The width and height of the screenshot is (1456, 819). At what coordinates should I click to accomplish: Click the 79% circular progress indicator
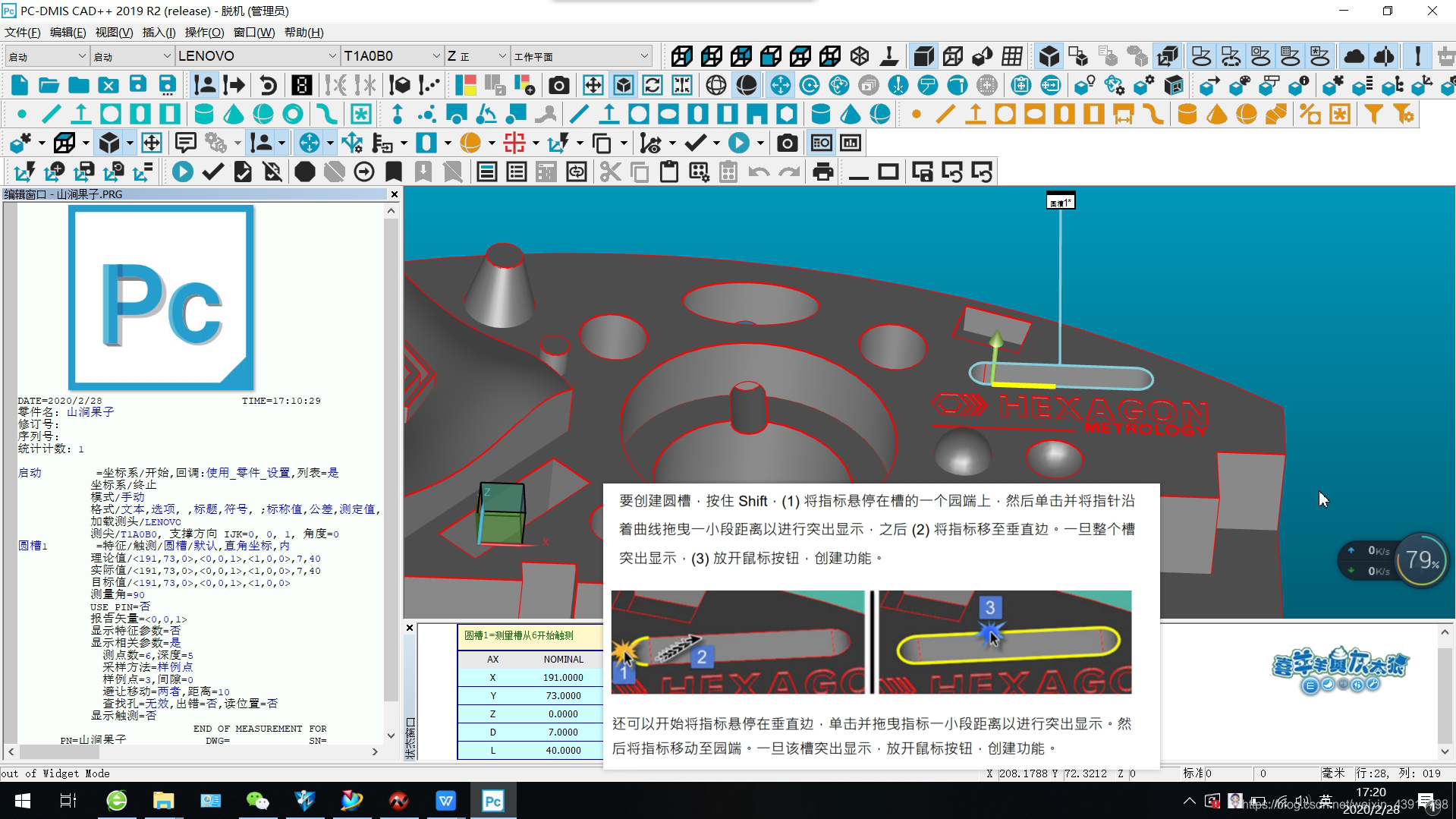click(x=1423, y=560)
